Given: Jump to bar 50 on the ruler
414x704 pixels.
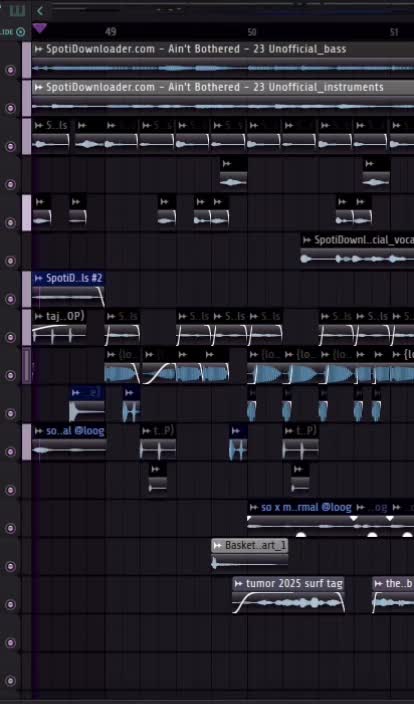Looking at the screenshot, I should tap(252, 32).
